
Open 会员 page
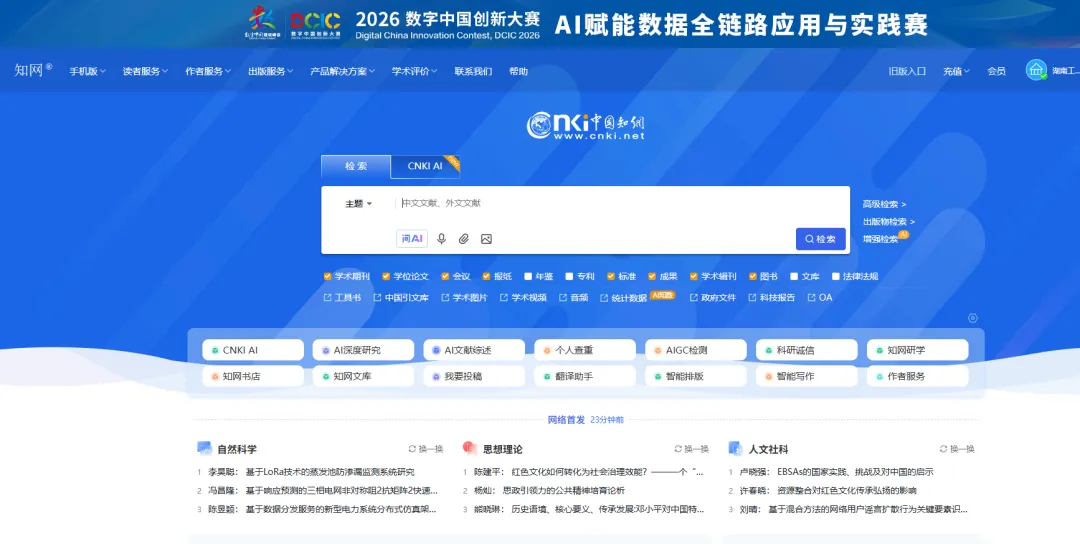[x=997, y=71]
